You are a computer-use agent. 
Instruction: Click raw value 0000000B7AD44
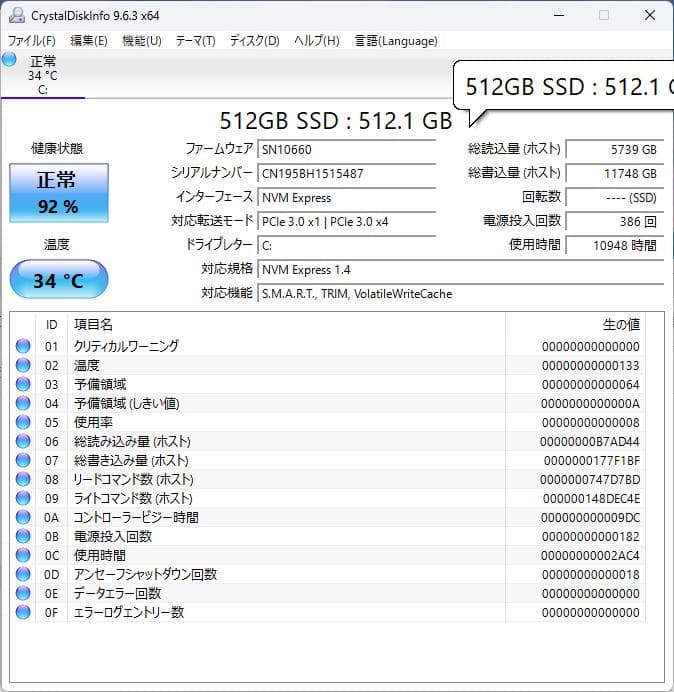(590, 441)
